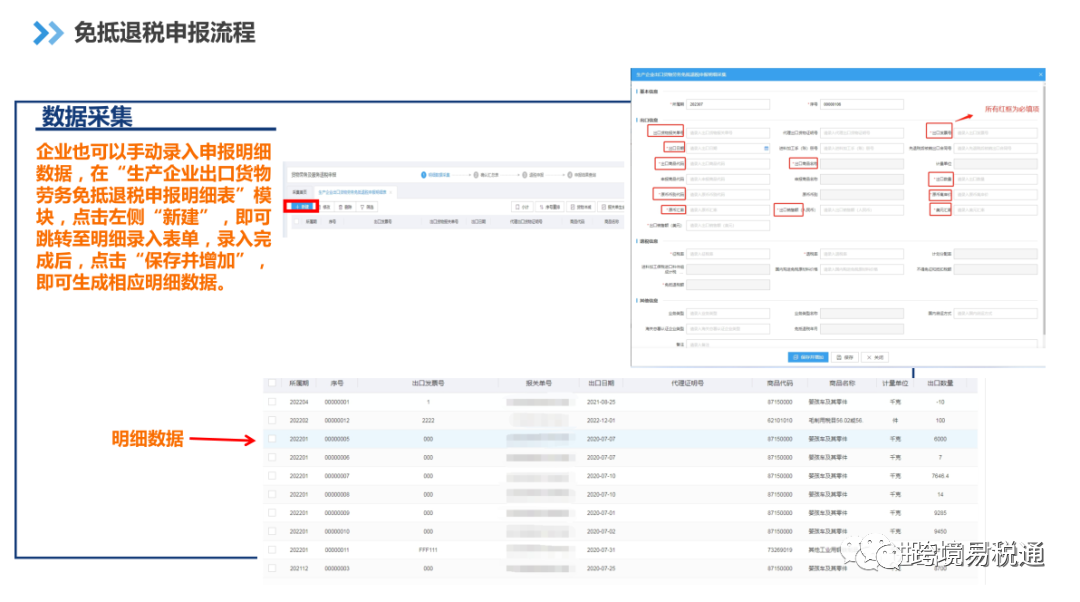Click the 小计 subtotal toolbar button
The width and height of the screenshot is (1080, 602).
coord(522,207)
